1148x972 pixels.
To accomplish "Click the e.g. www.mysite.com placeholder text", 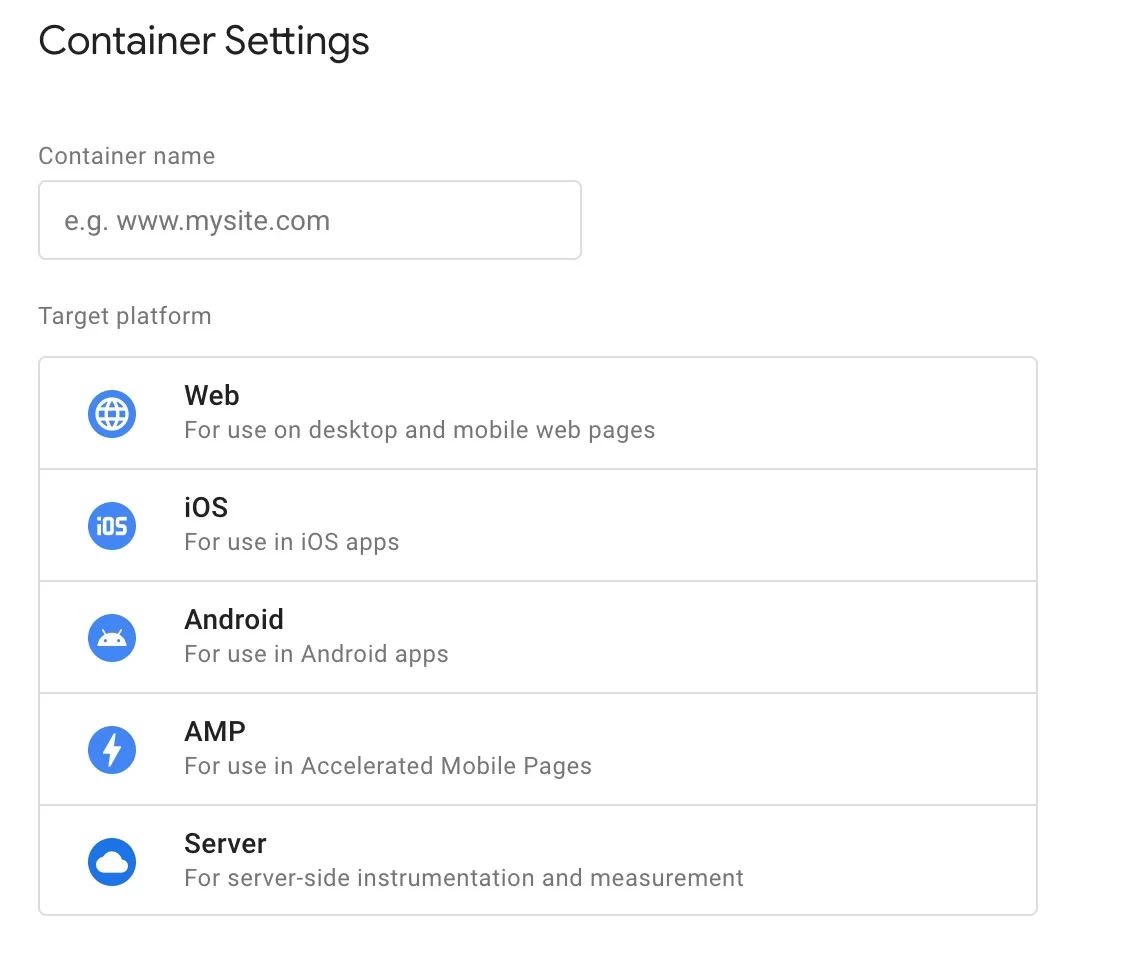I will pyautogui.click(x=197, y=221).
